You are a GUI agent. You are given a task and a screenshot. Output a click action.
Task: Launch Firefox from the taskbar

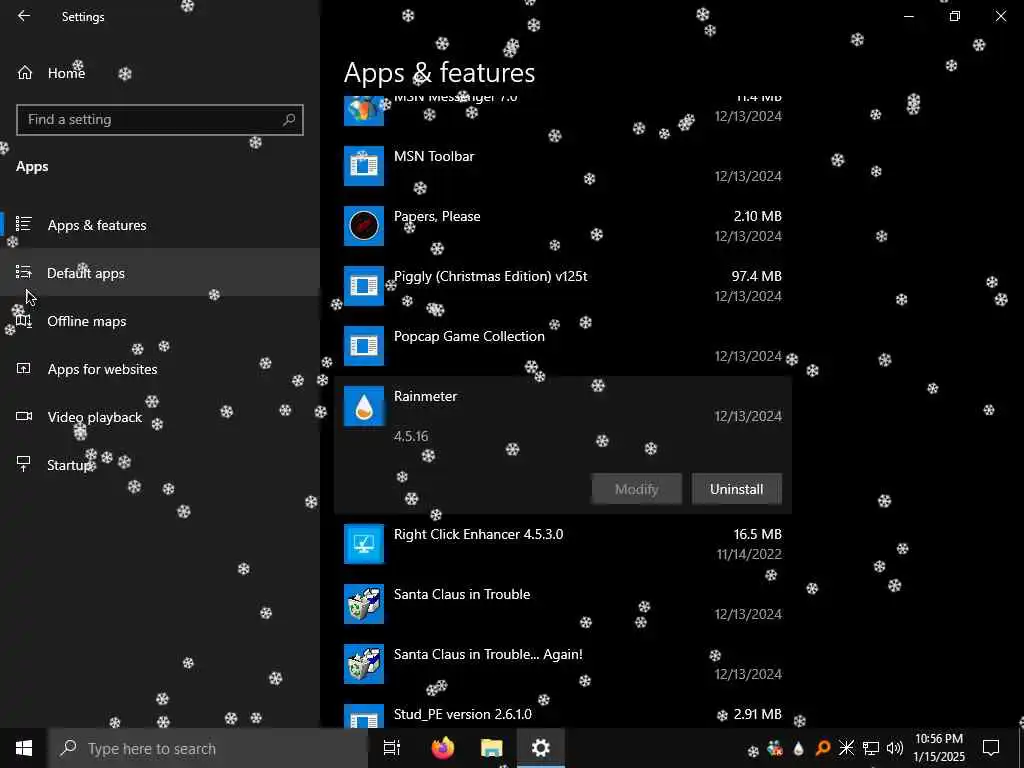click(x=443, y=748)
